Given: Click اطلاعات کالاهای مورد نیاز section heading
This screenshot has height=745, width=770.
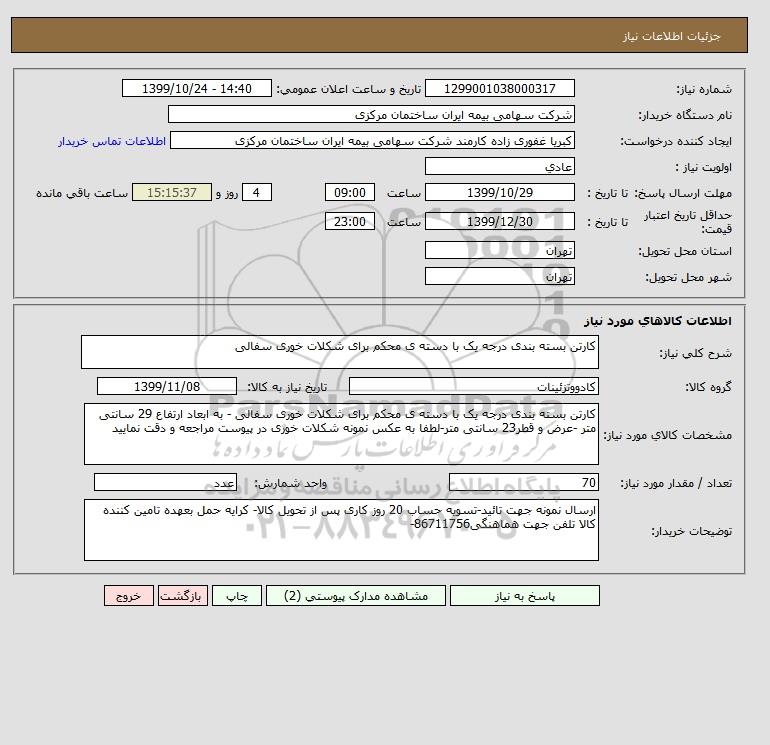Looking at the screenshot, I should (658, 321).
